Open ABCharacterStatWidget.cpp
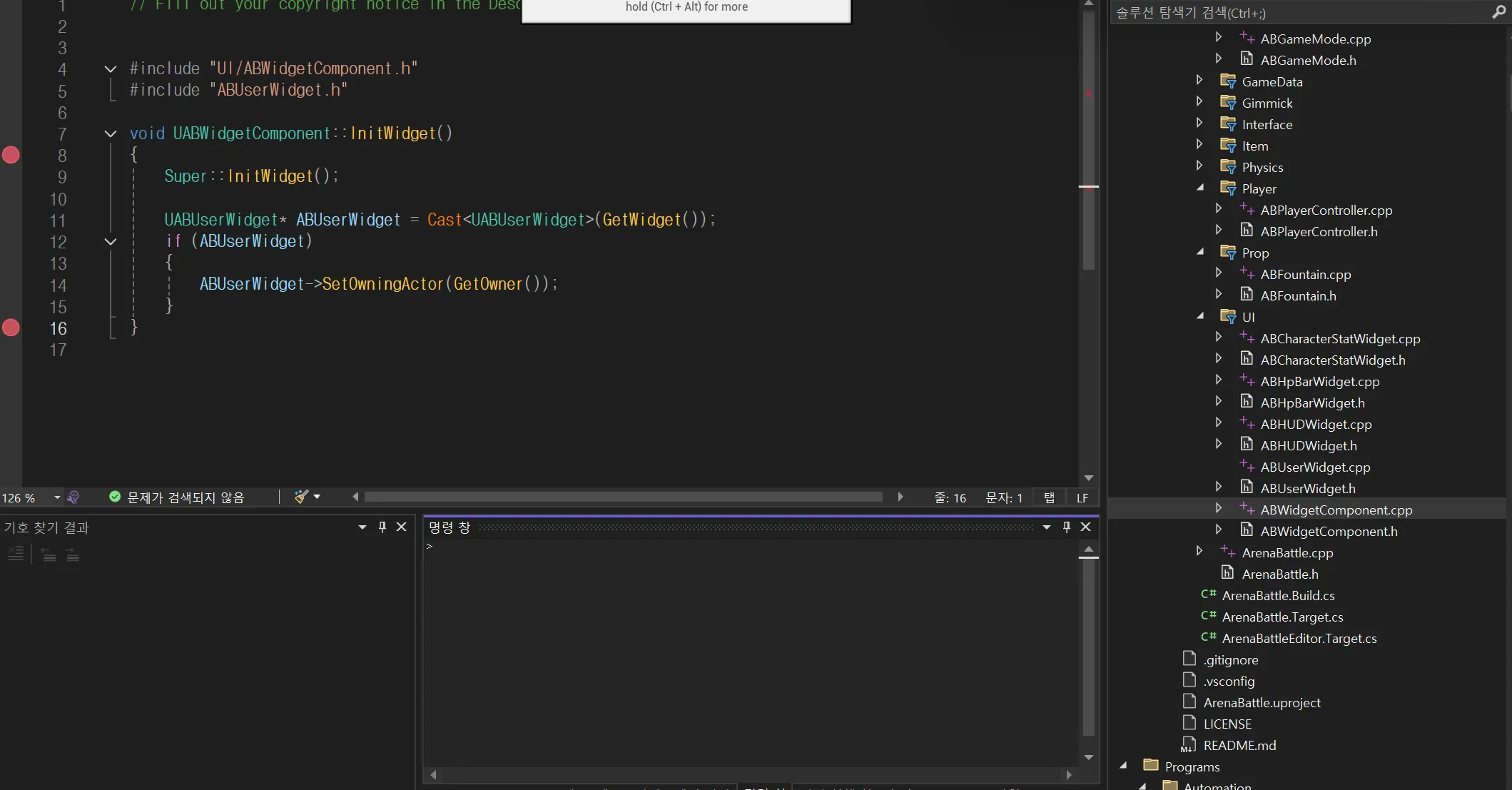Viewport: 1512px width, 790px height. [x=1340, y=339]
